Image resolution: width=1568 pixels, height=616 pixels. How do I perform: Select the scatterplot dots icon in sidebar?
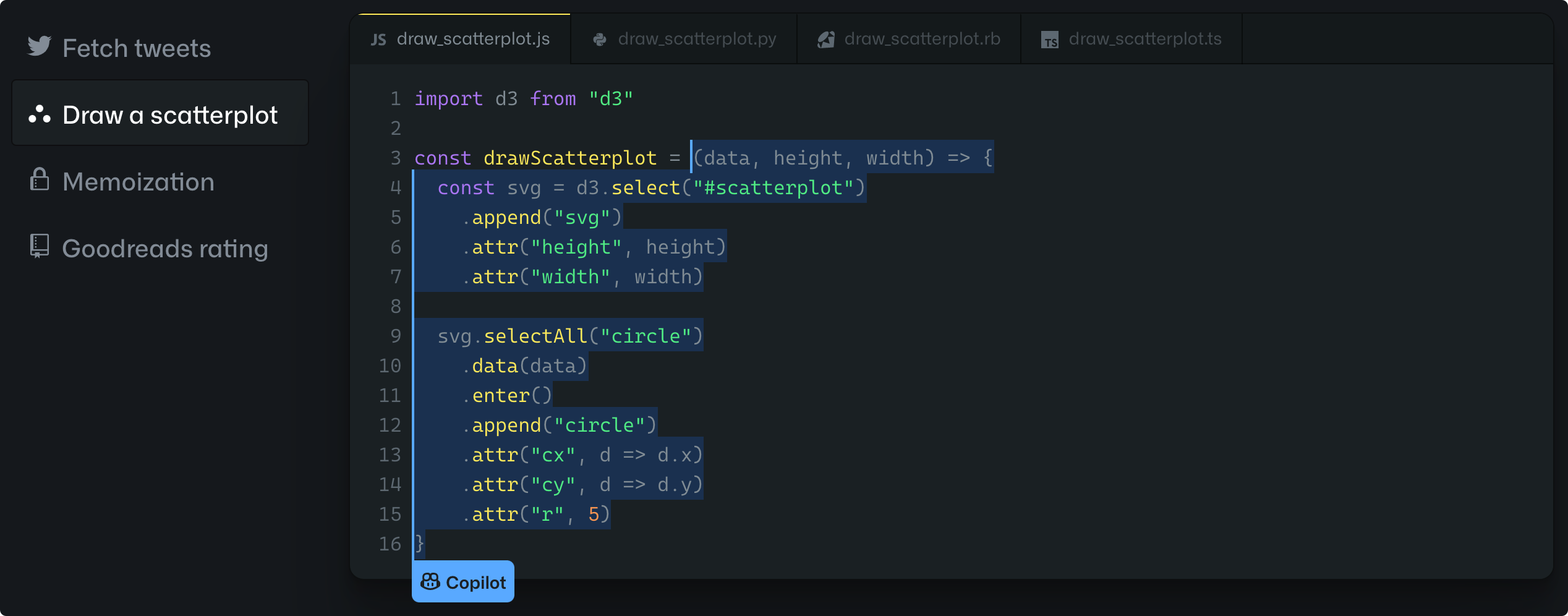coord(40,114)
